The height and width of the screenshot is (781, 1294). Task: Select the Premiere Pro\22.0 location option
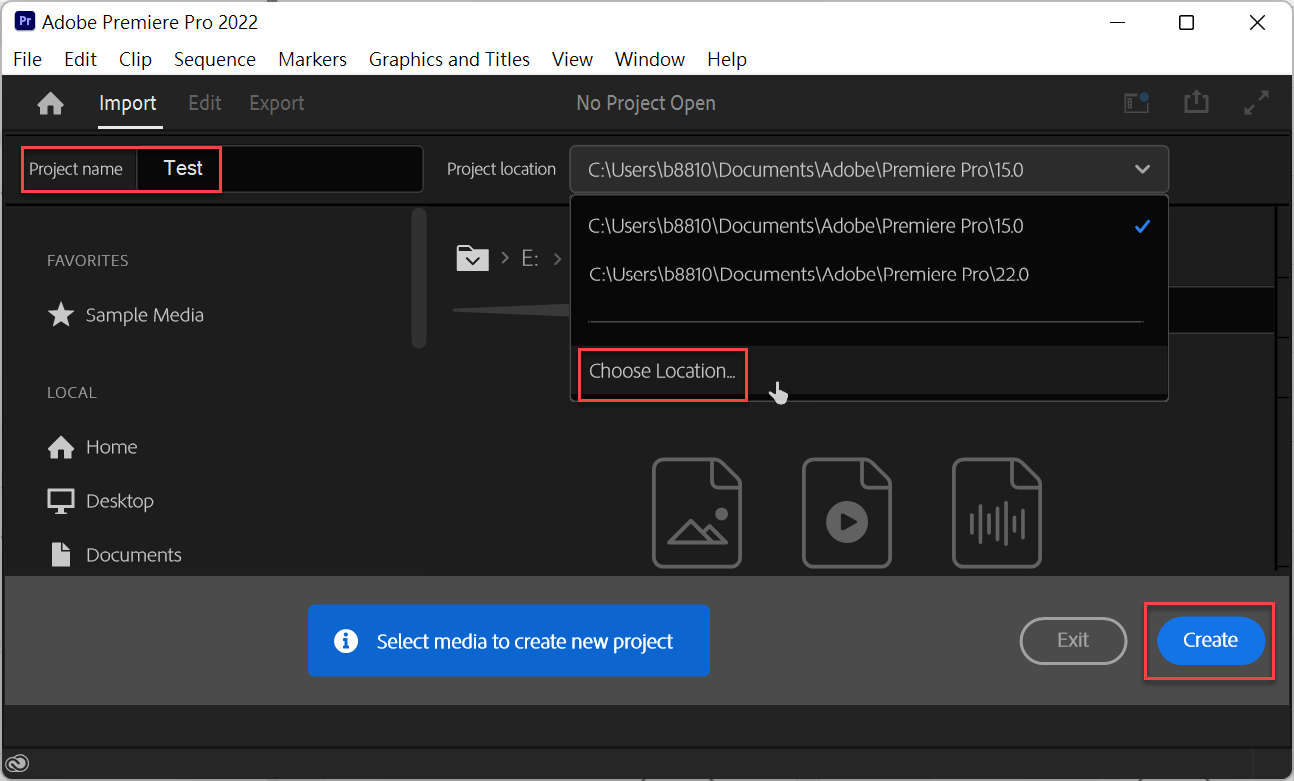pos(869,274)
